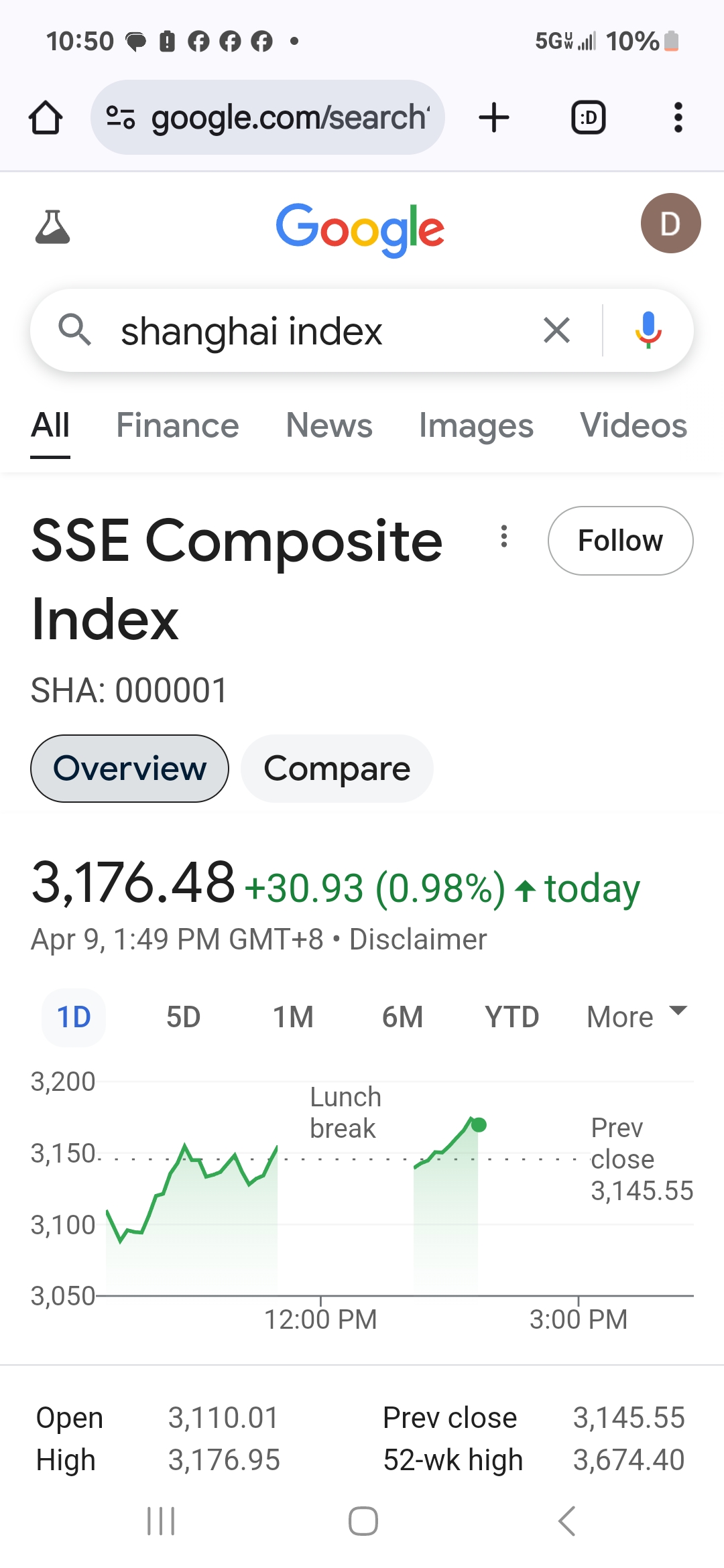Select the Compare chip
The image size is (724, 1568).
point(337,769)
